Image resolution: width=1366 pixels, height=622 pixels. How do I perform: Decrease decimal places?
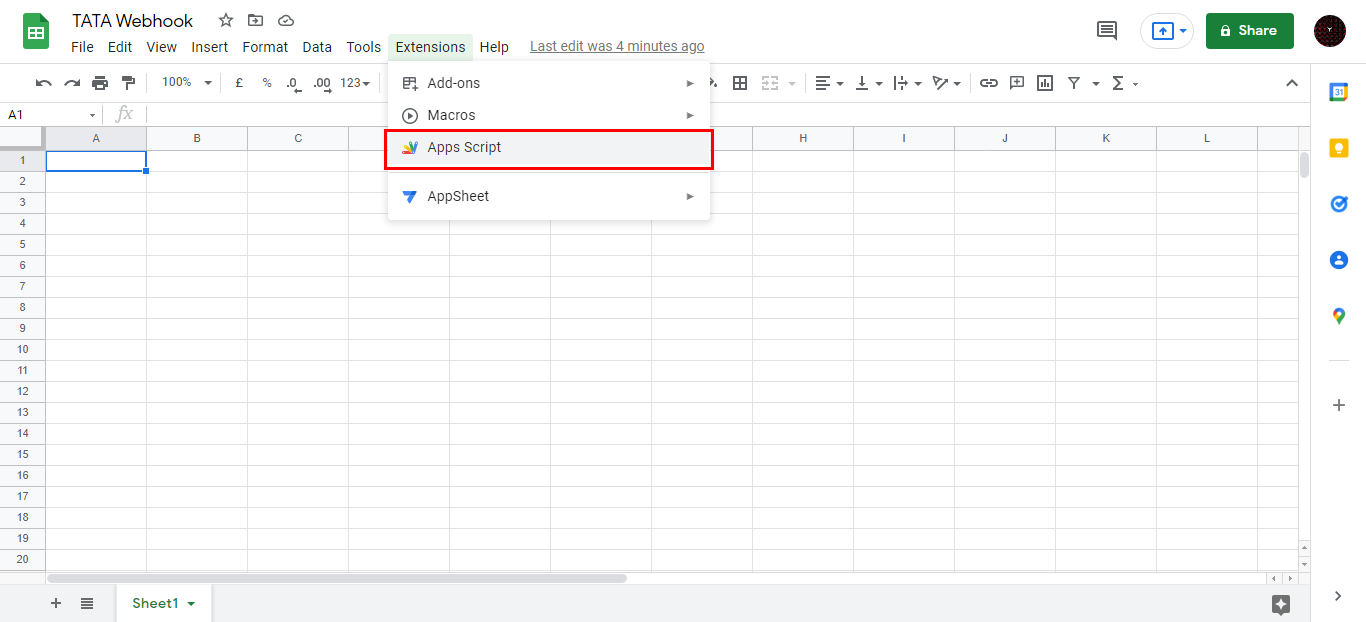(x=293, y=83)
